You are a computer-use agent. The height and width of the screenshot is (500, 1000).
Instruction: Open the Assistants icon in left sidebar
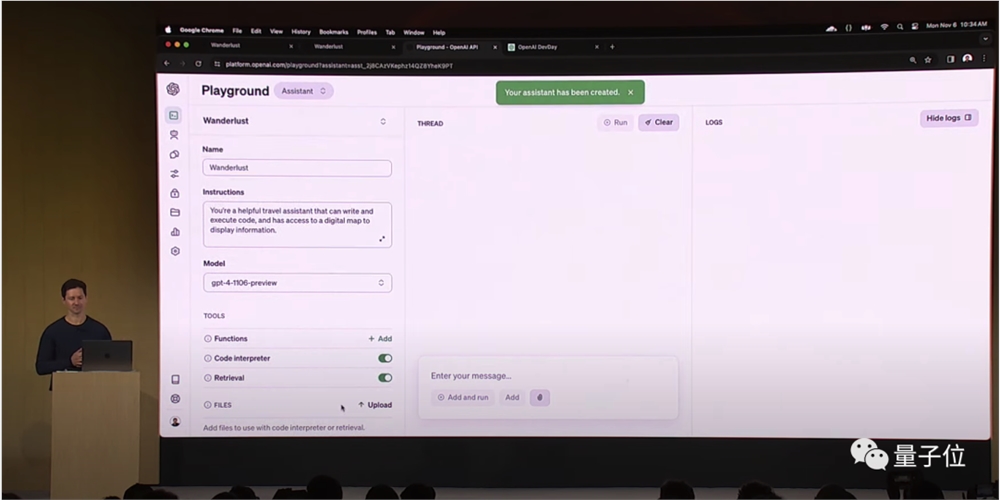(174, 135)
